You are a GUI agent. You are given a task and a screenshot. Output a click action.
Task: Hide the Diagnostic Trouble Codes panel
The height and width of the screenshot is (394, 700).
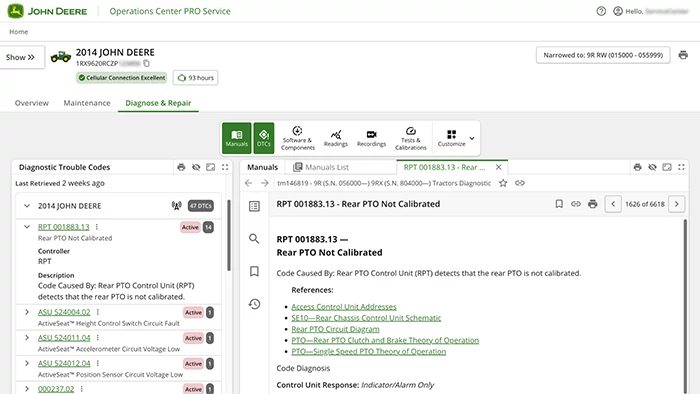[196, 167]
